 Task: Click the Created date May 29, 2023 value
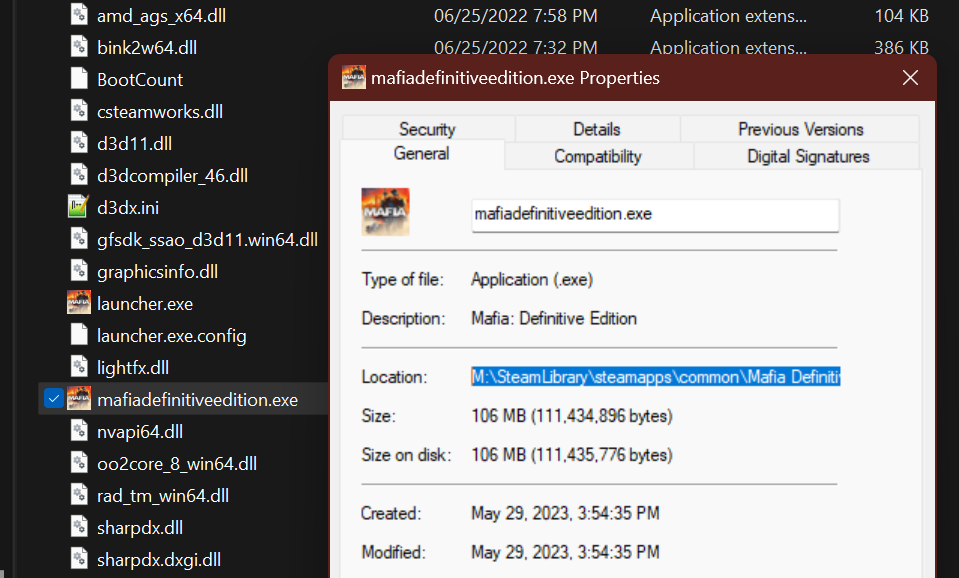pyautogui.click(x=565, y=513)
